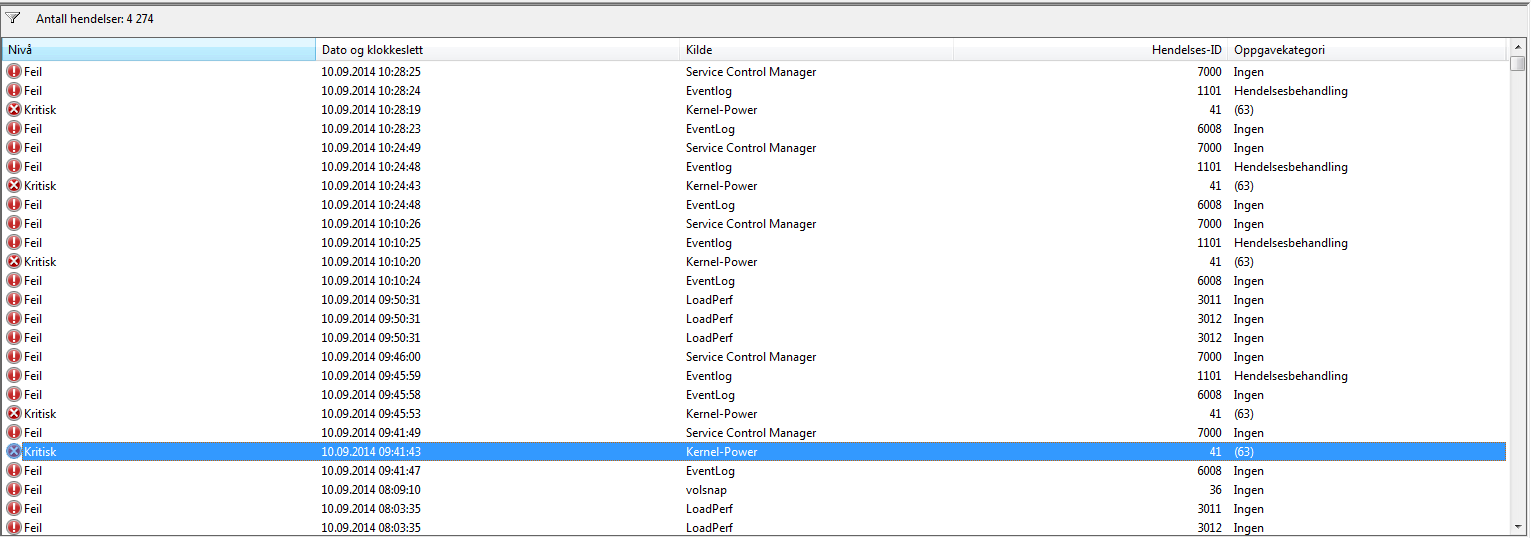Viewport: 1531px width, 538px height.
Task: Click error icon of 09:41:49 Service Control Manager event
Action: (14, 433)
